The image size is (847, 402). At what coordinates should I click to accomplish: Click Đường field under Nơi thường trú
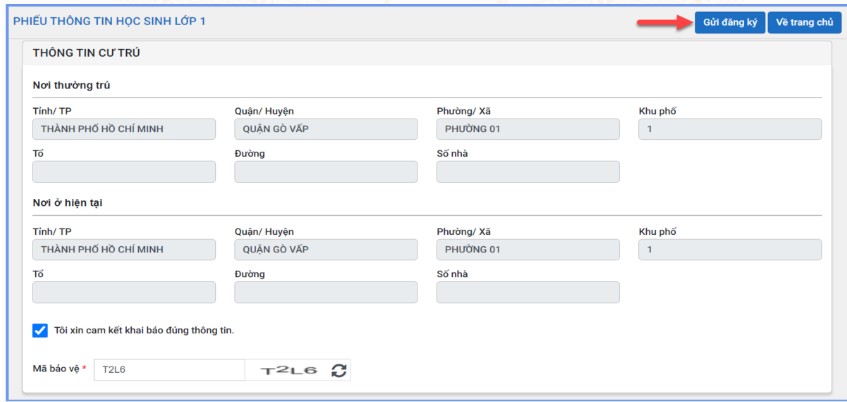[x=326, y=172]
